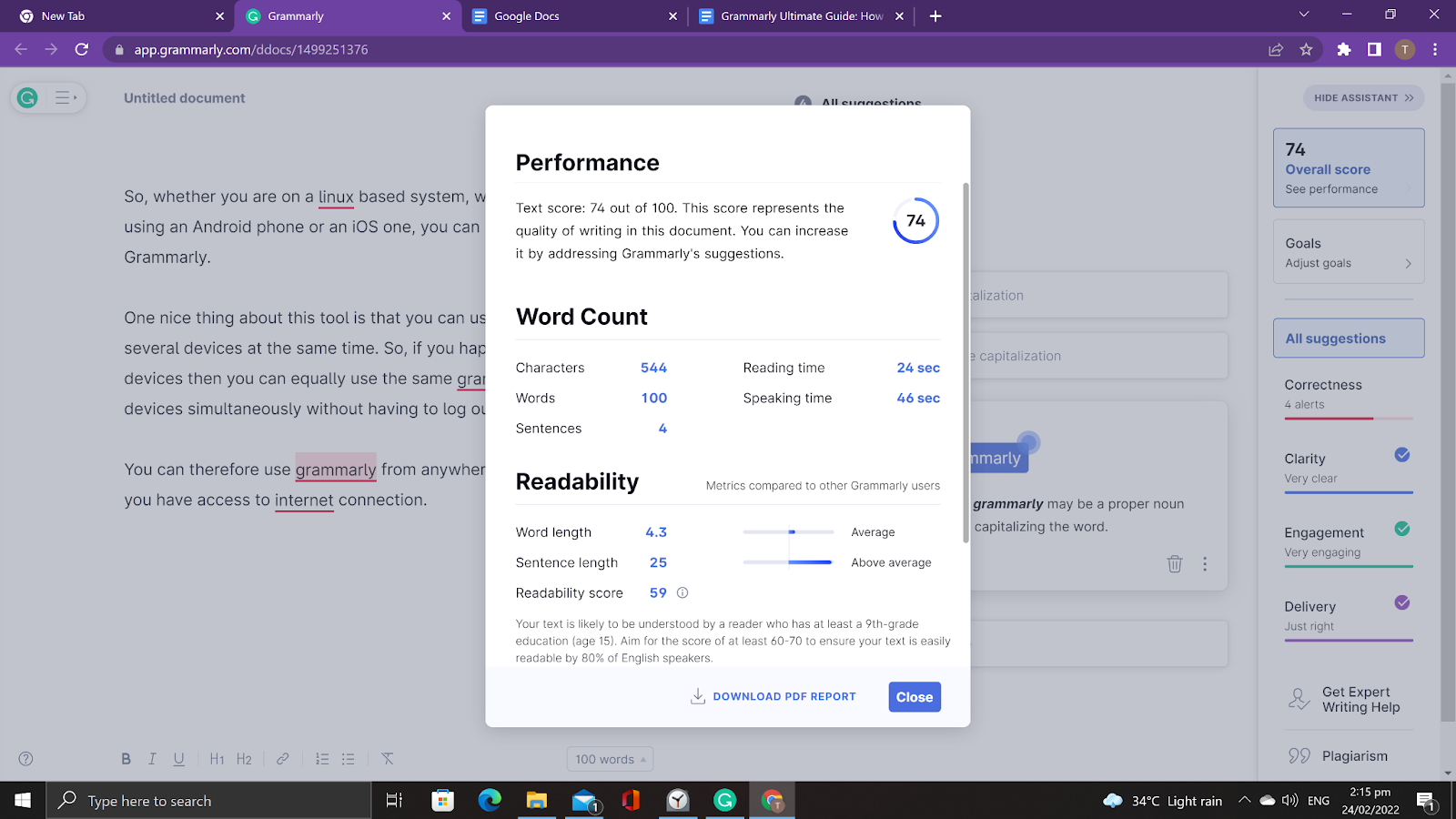Open the volume control in system tray
This screenshot has width=1456, height=819.
(1289, 801)
